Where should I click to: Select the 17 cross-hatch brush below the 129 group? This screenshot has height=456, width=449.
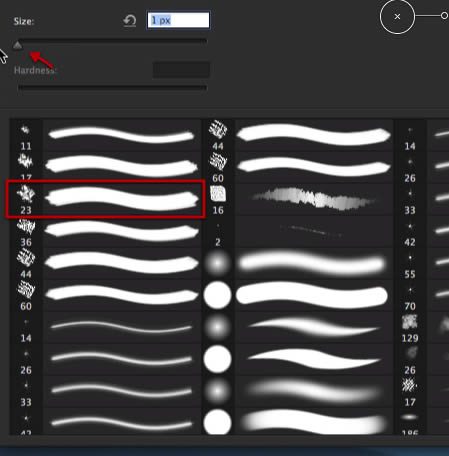coord(422,391)
